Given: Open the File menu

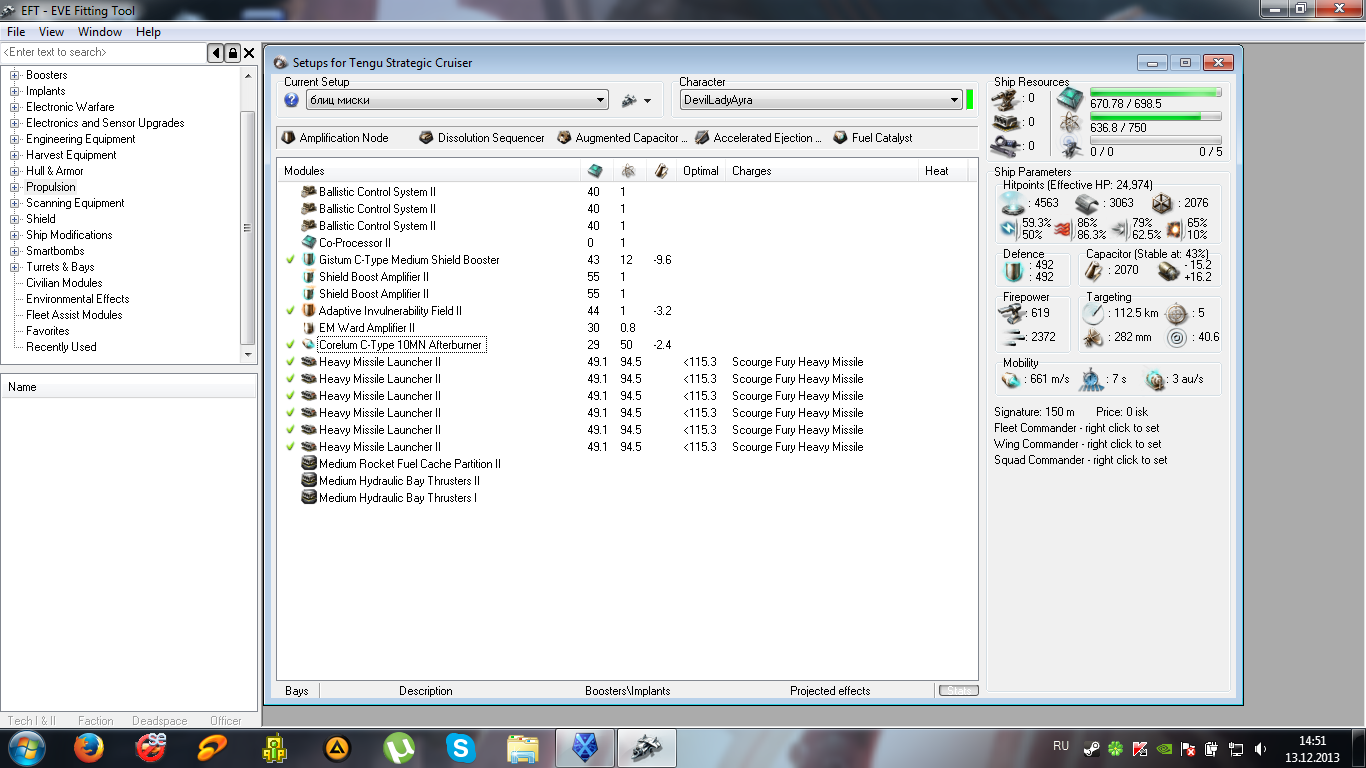Looking at the screenshot, I should click(16, 32).
